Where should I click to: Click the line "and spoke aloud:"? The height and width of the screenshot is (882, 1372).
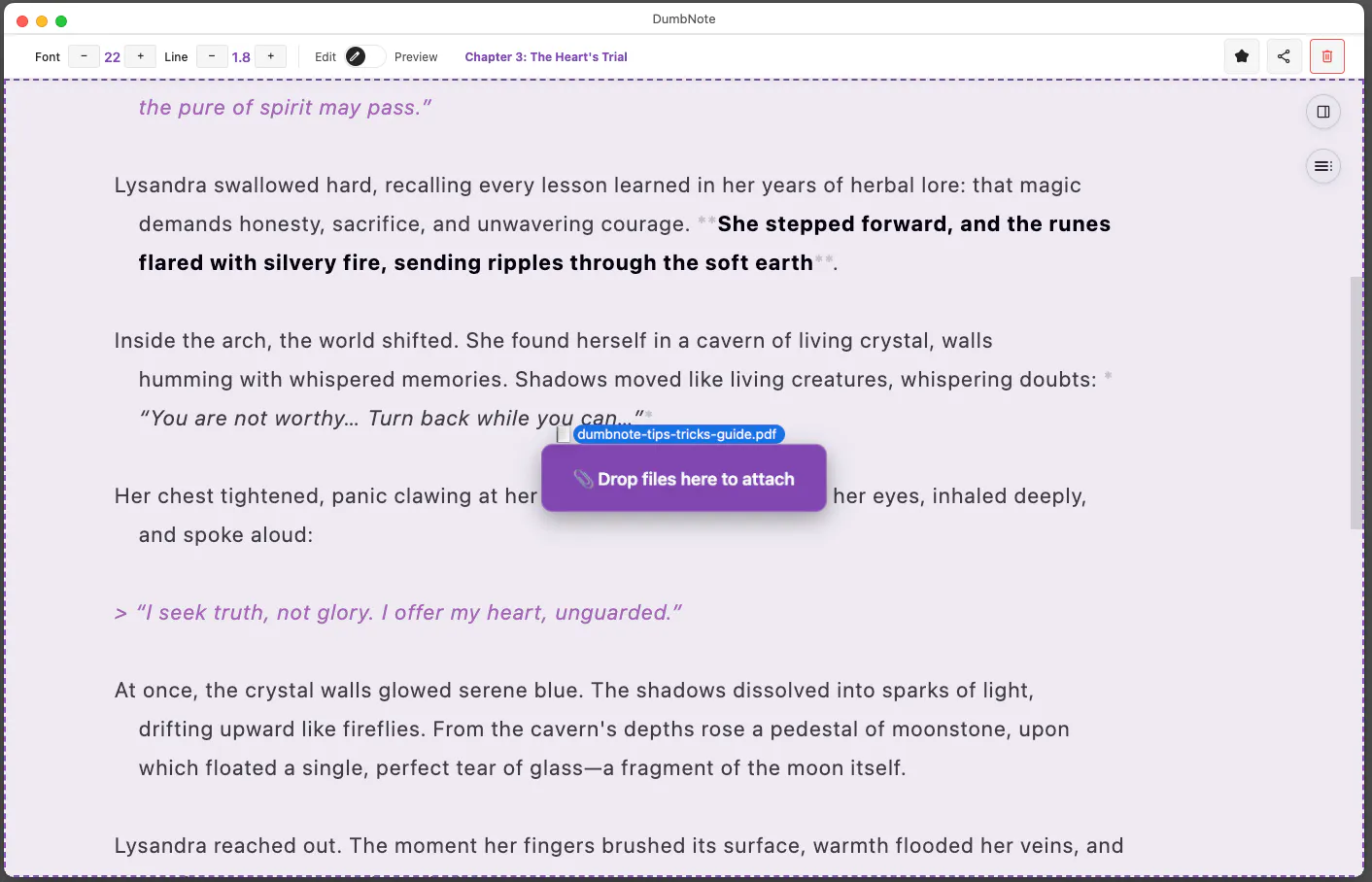click(225, 534)
